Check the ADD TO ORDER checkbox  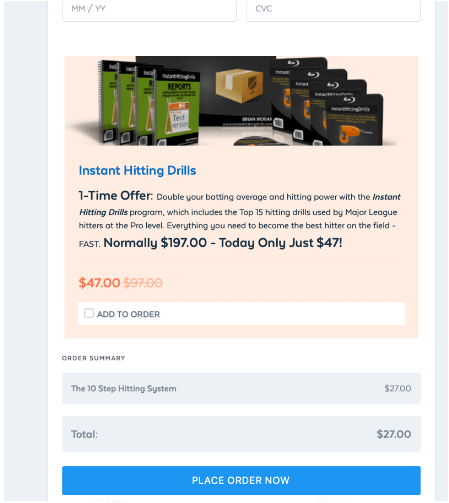(89, 313)
